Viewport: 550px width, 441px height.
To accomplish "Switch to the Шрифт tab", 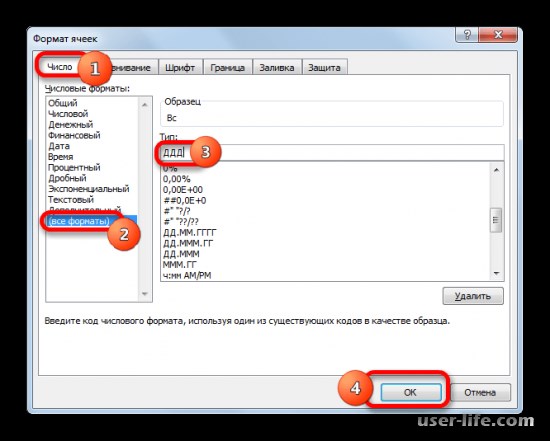I will [x=180, y=67].
